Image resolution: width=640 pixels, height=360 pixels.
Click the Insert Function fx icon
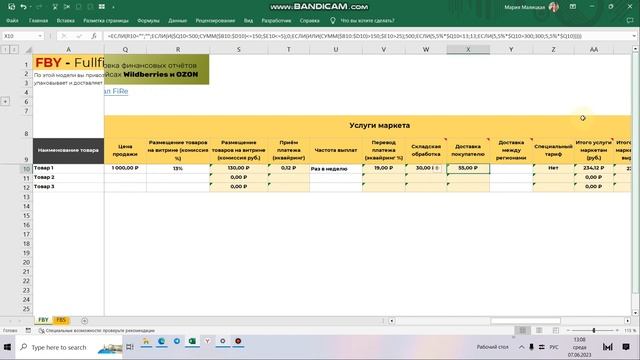93,36
